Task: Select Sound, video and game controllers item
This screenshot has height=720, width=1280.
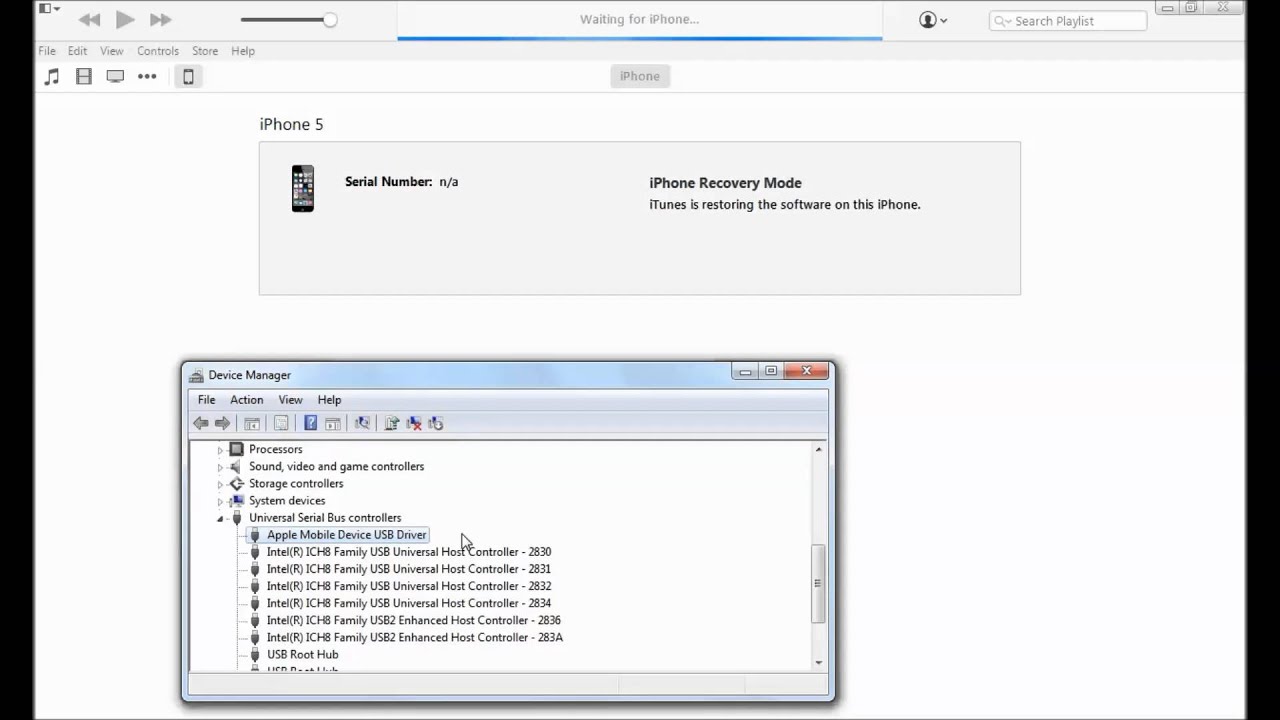Action: pyautogui.click(x=336, y=467)
